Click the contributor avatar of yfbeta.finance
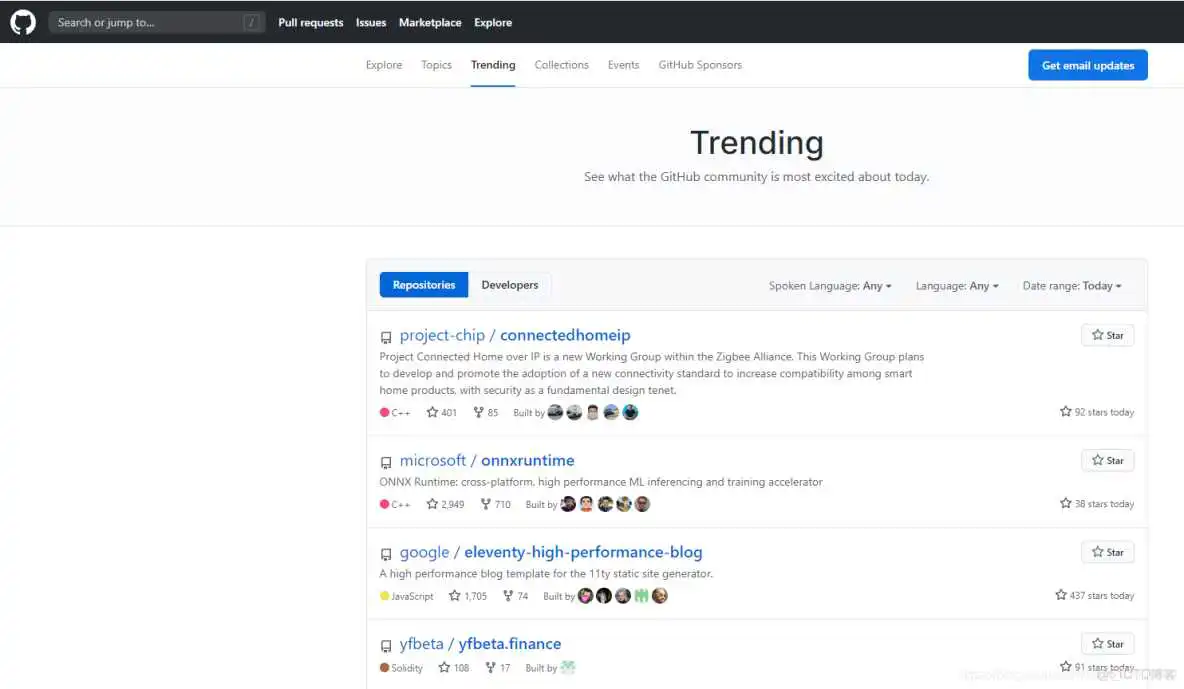The height and width of the screenshot is (689, 1184). tap(568, 668)
